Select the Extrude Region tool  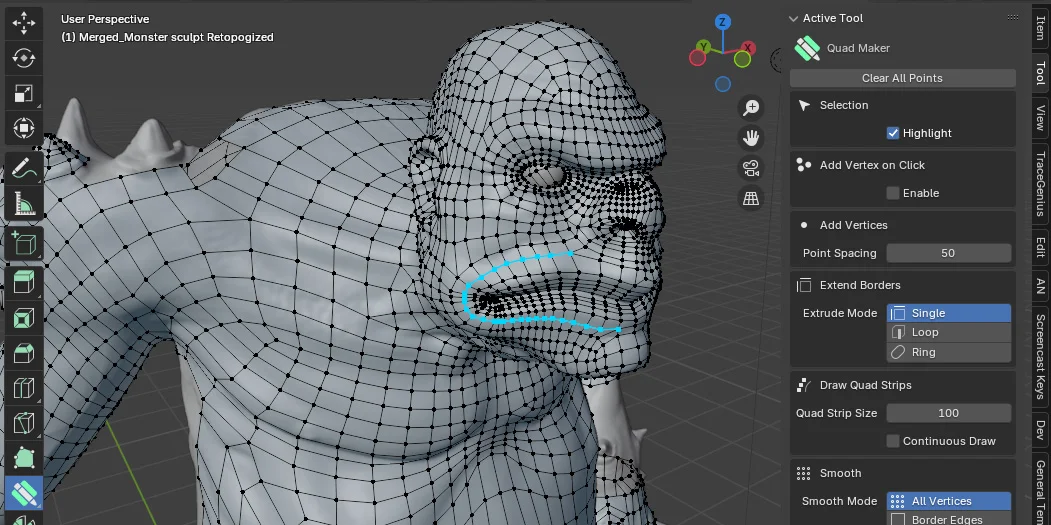click(x=24, y=283)
